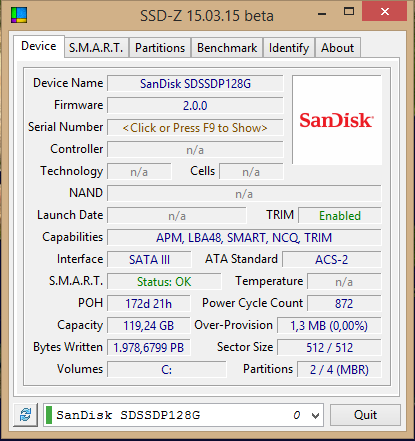Viewport: 415px width, 441px height.
Task: Click the SanDisk logo image
Action: pyautogui.click(x=337, y=120)
